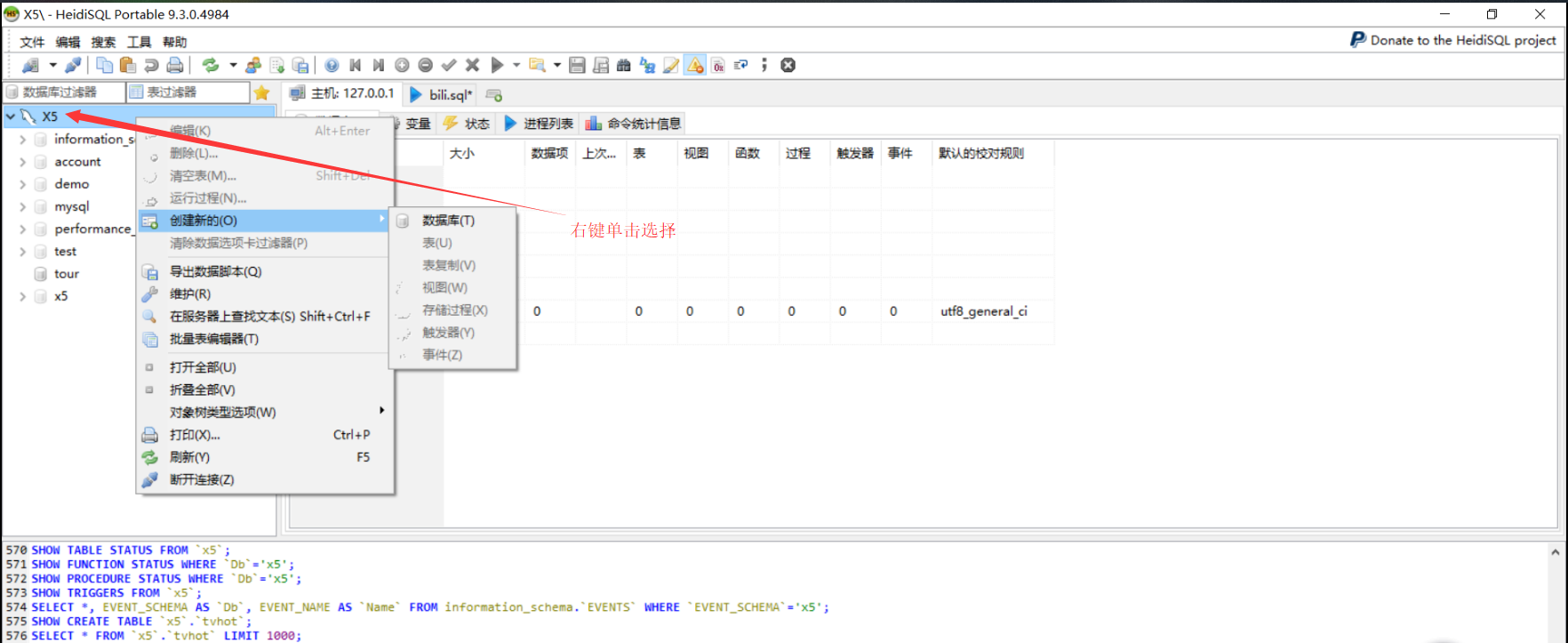Expand the demo database node
The width and height of the screenshot is (1568, 643).
(23, 184)
